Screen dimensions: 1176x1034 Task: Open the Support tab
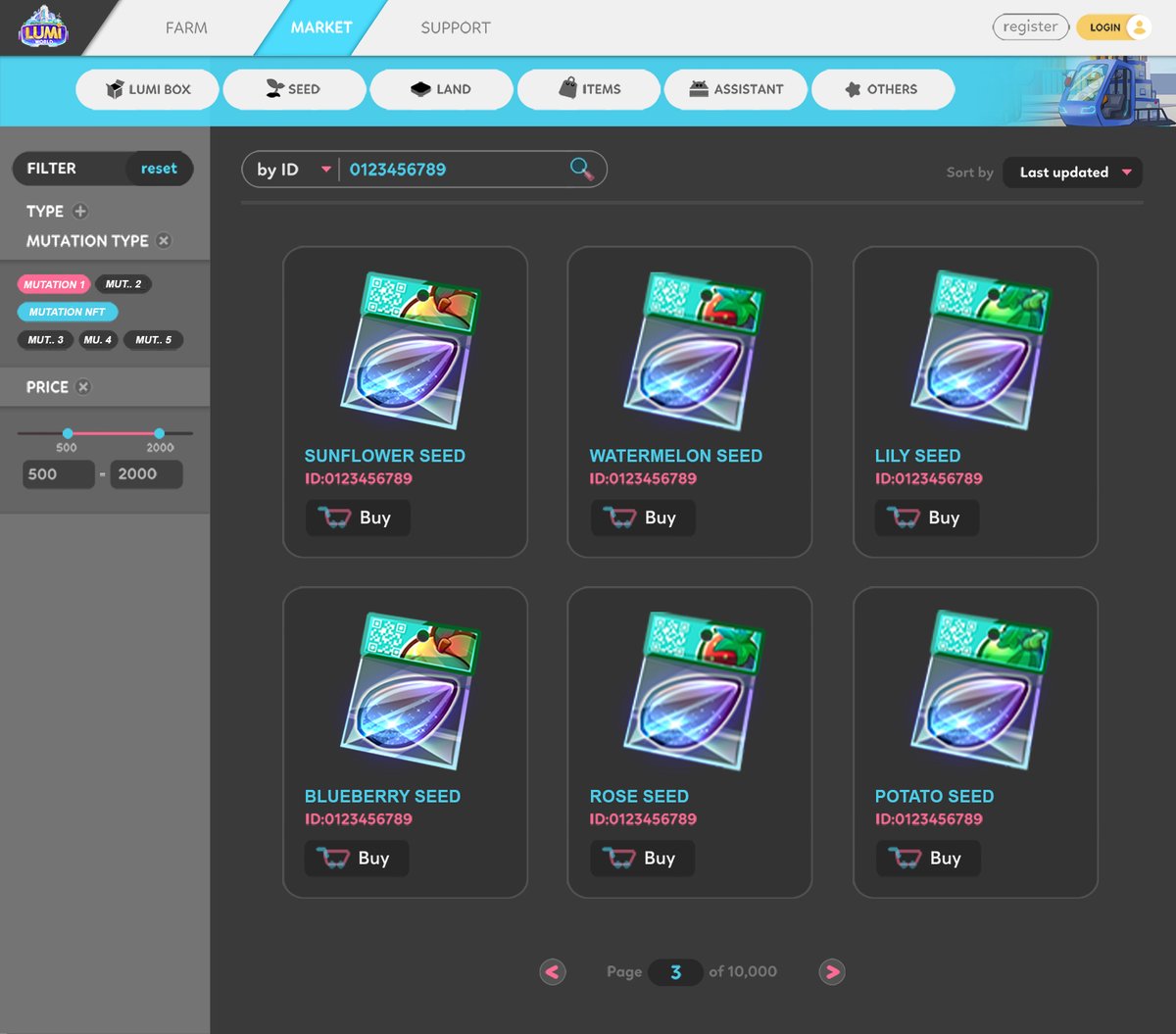click(456, 27)
